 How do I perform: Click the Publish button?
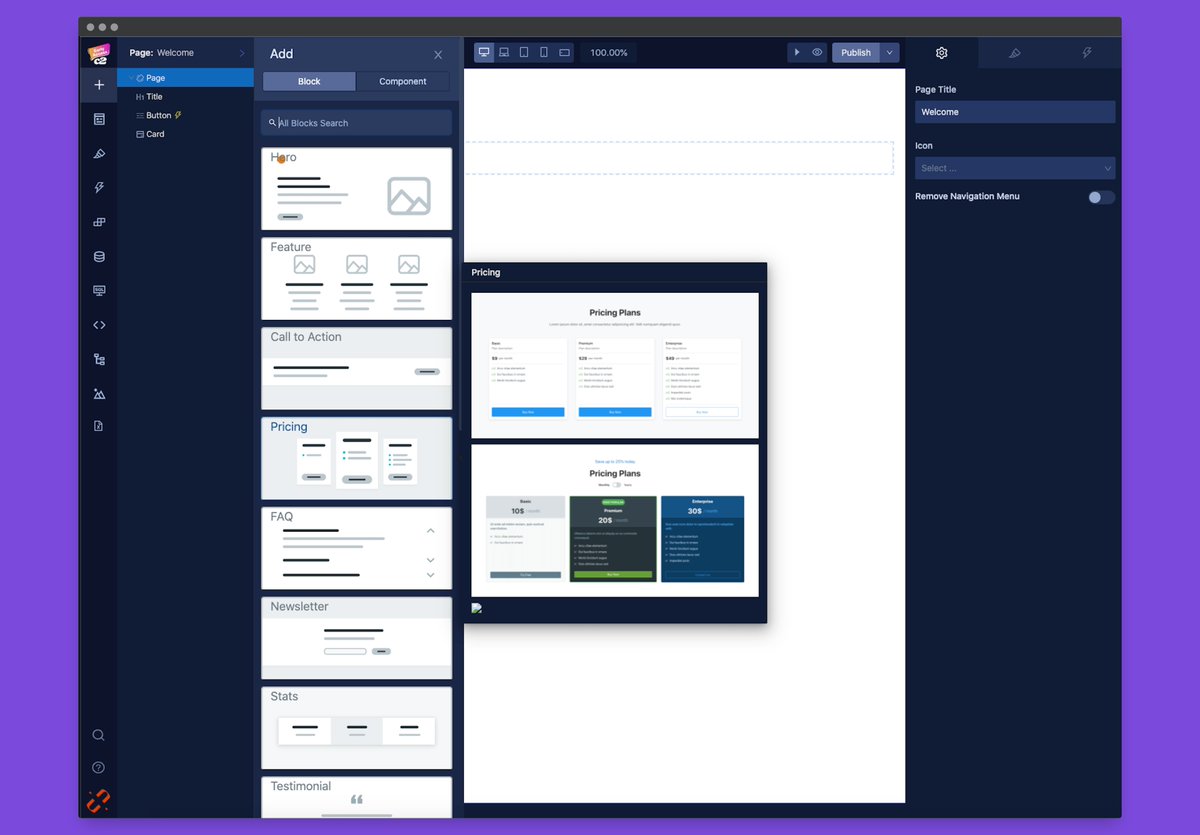pyautogui.click(x=856, y=52)
